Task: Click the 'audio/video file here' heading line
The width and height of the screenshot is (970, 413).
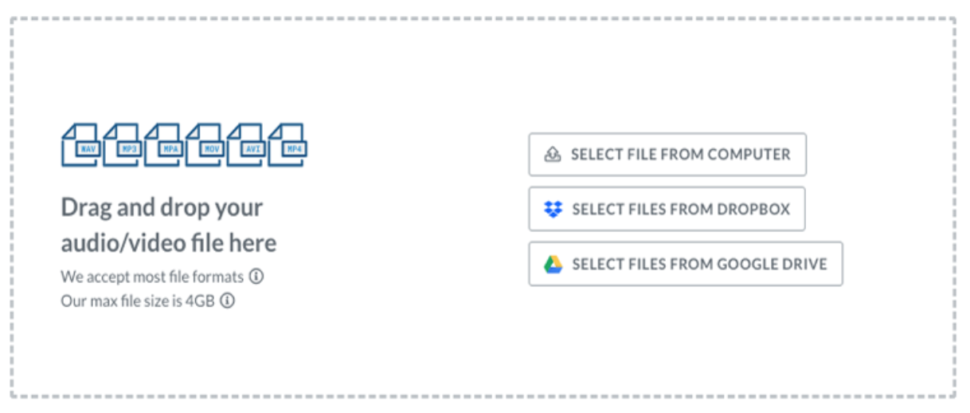Action: pos(169,244)
